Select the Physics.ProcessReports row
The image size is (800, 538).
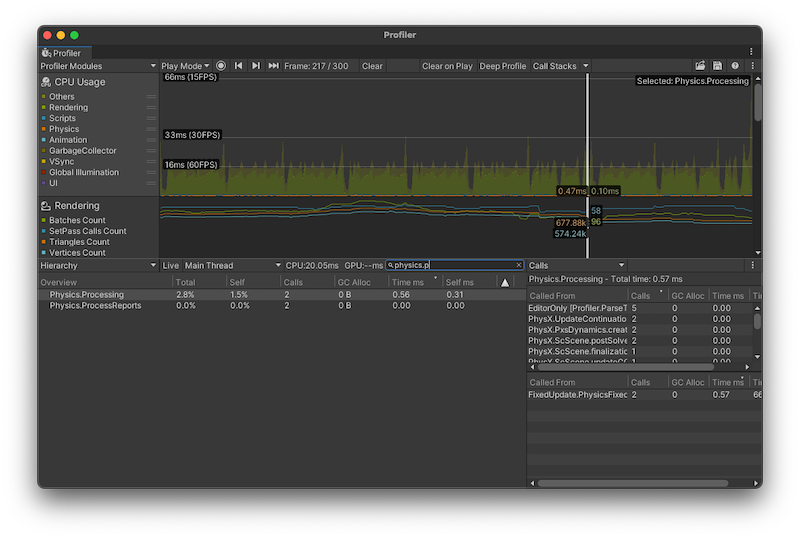coord(95,305)
